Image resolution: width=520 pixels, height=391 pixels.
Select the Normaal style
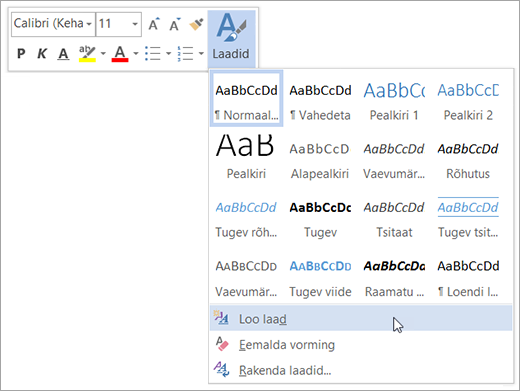click(247, 98)
